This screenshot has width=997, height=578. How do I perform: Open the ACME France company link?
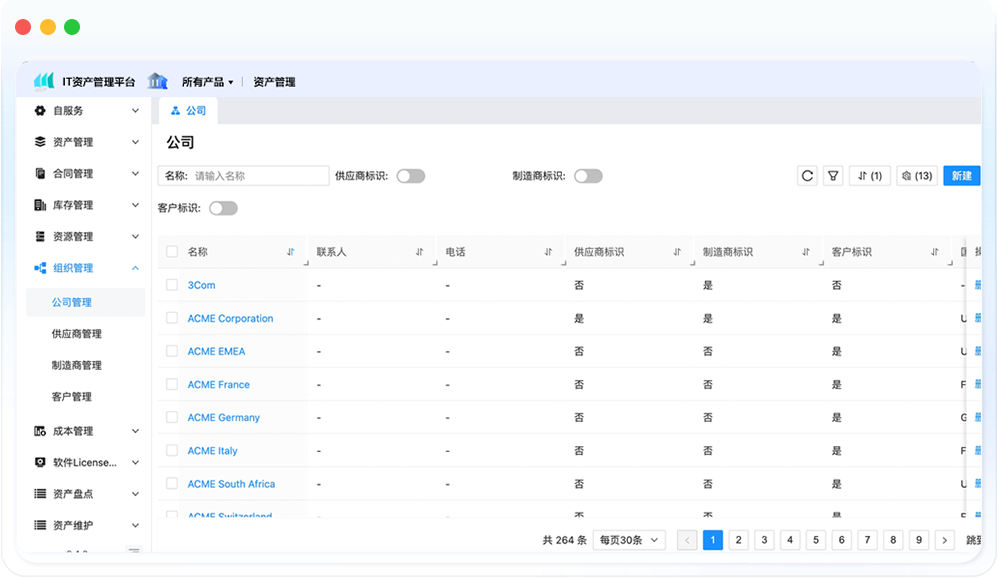click(219, 385)
